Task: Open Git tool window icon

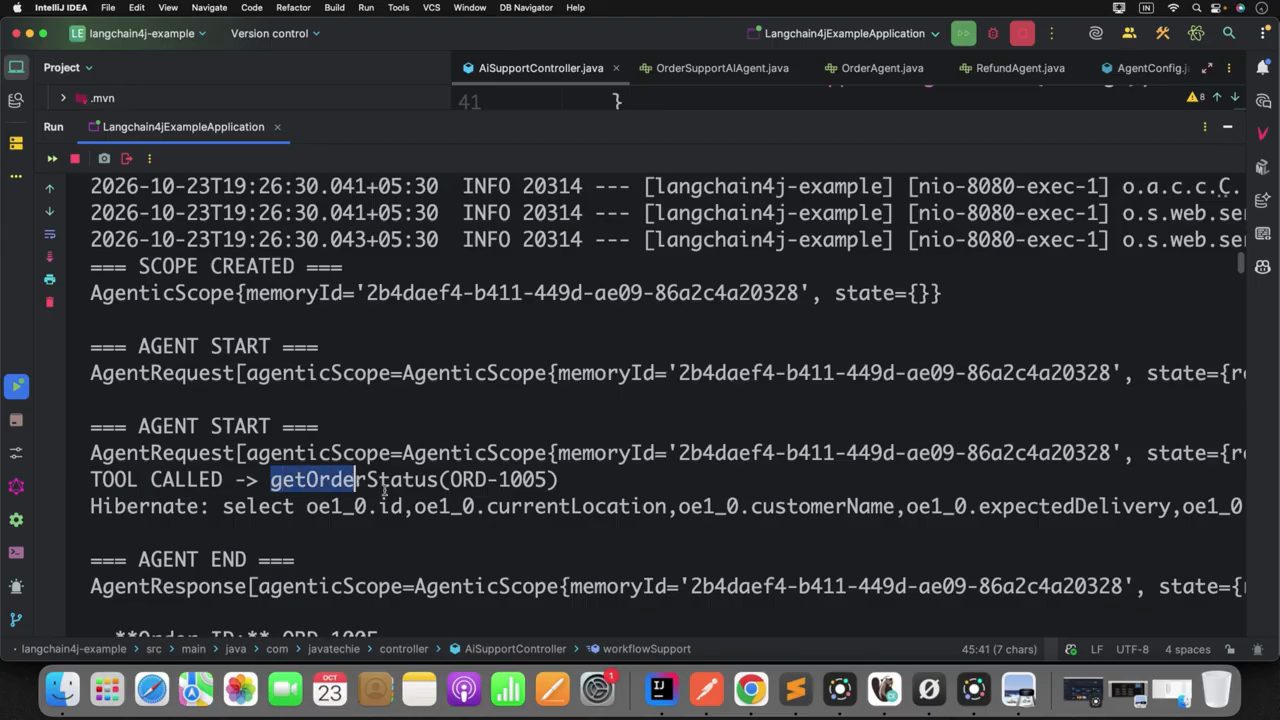Action: 16,619
